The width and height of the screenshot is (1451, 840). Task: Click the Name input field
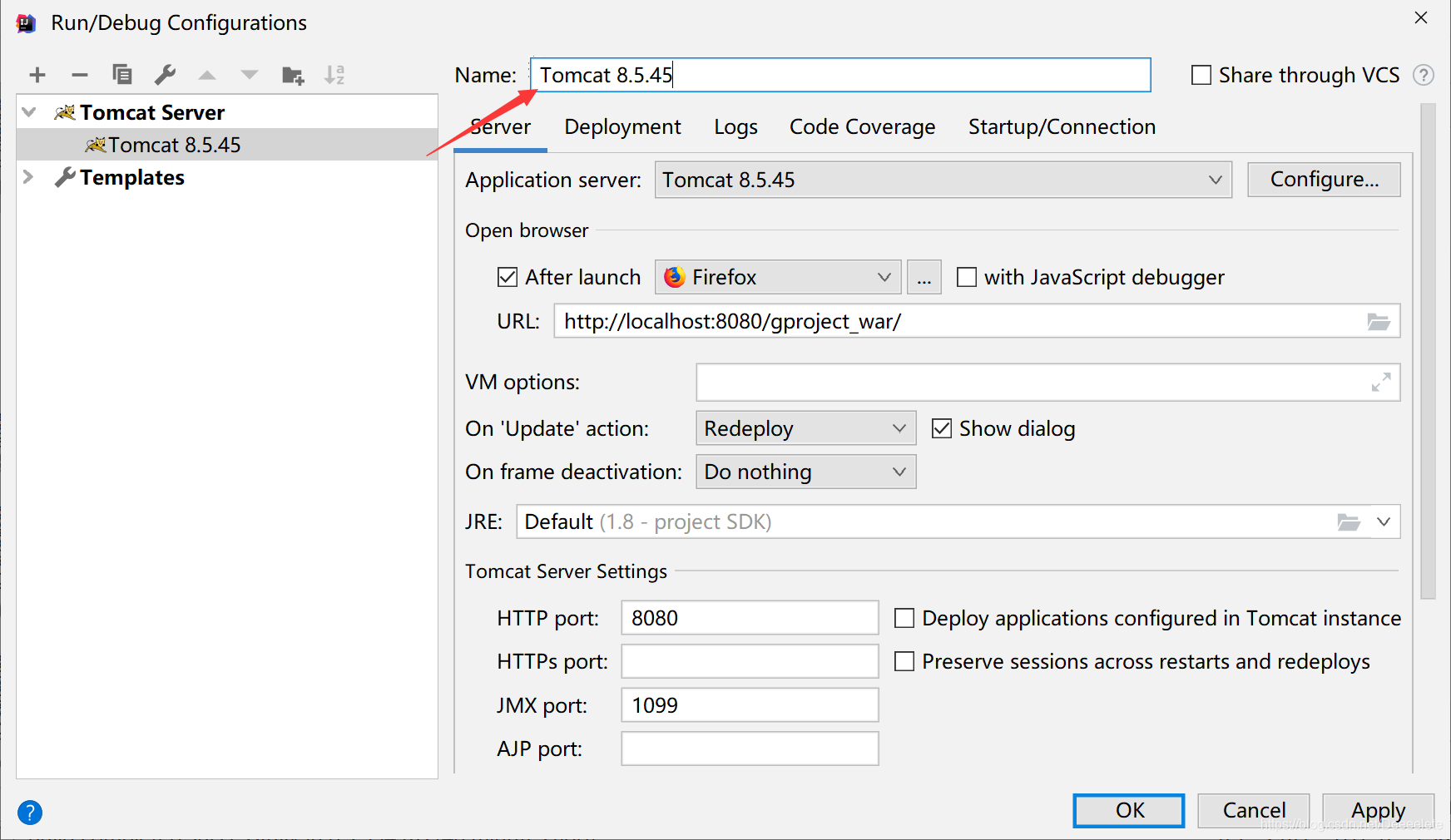[840, 75]
